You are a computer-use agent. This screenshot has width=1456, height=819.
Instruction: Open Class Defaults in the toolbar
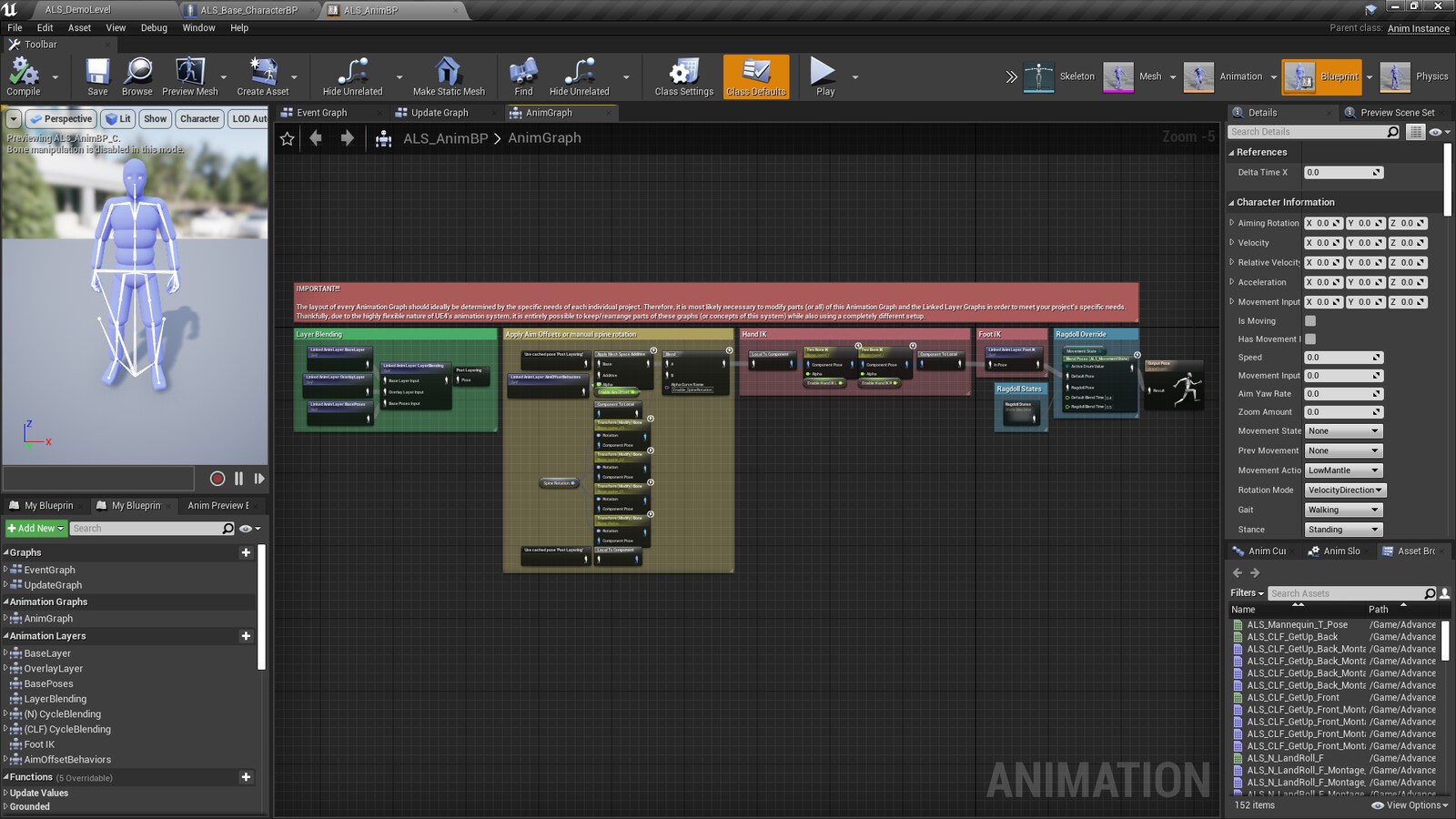(x=756, y=76)
